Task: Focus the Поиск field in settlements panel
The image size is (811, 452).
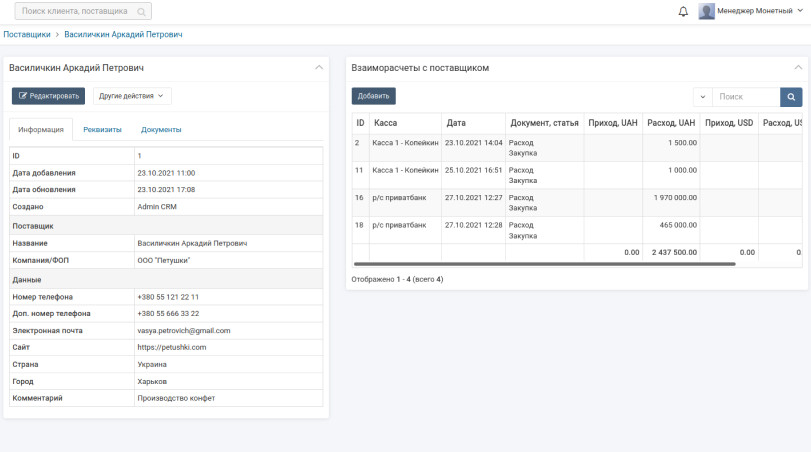Action: pyautogui.click(x=745, y=97)
